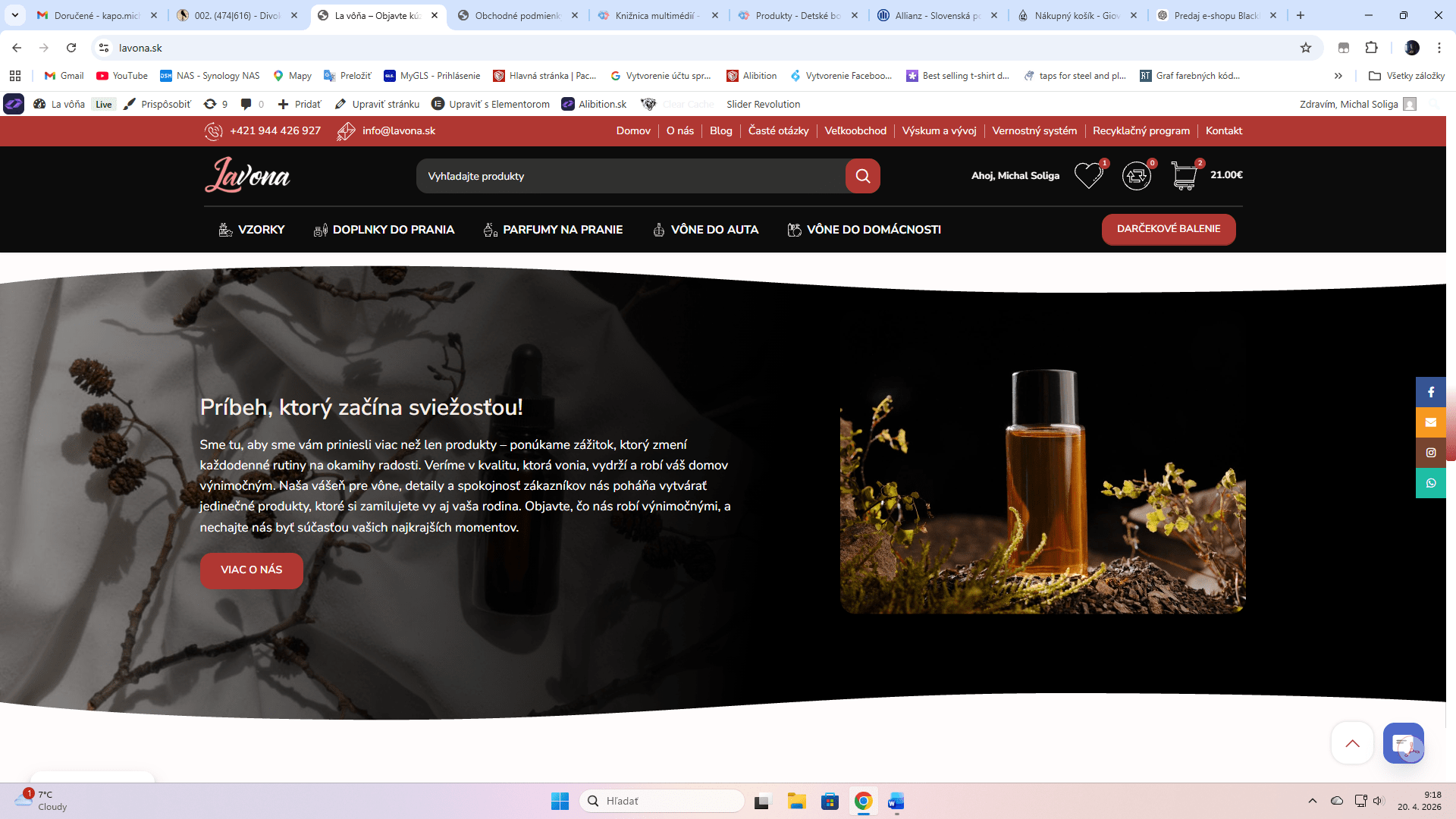1456x819 pixels.
Task: Expand the tab search dropdown arrow
Action: point(14,15)
